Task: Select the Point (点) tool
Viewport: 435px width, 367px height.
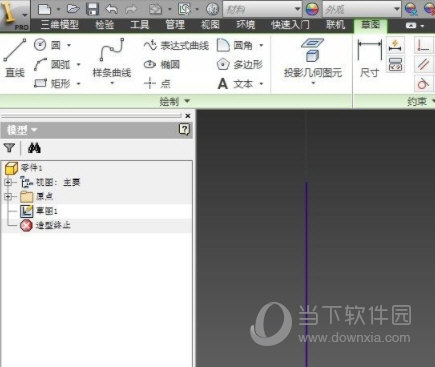Action: [157, 83]
